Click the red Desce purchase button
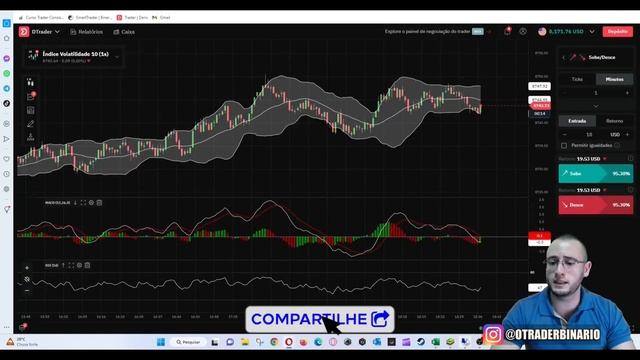 coord(596,205)
